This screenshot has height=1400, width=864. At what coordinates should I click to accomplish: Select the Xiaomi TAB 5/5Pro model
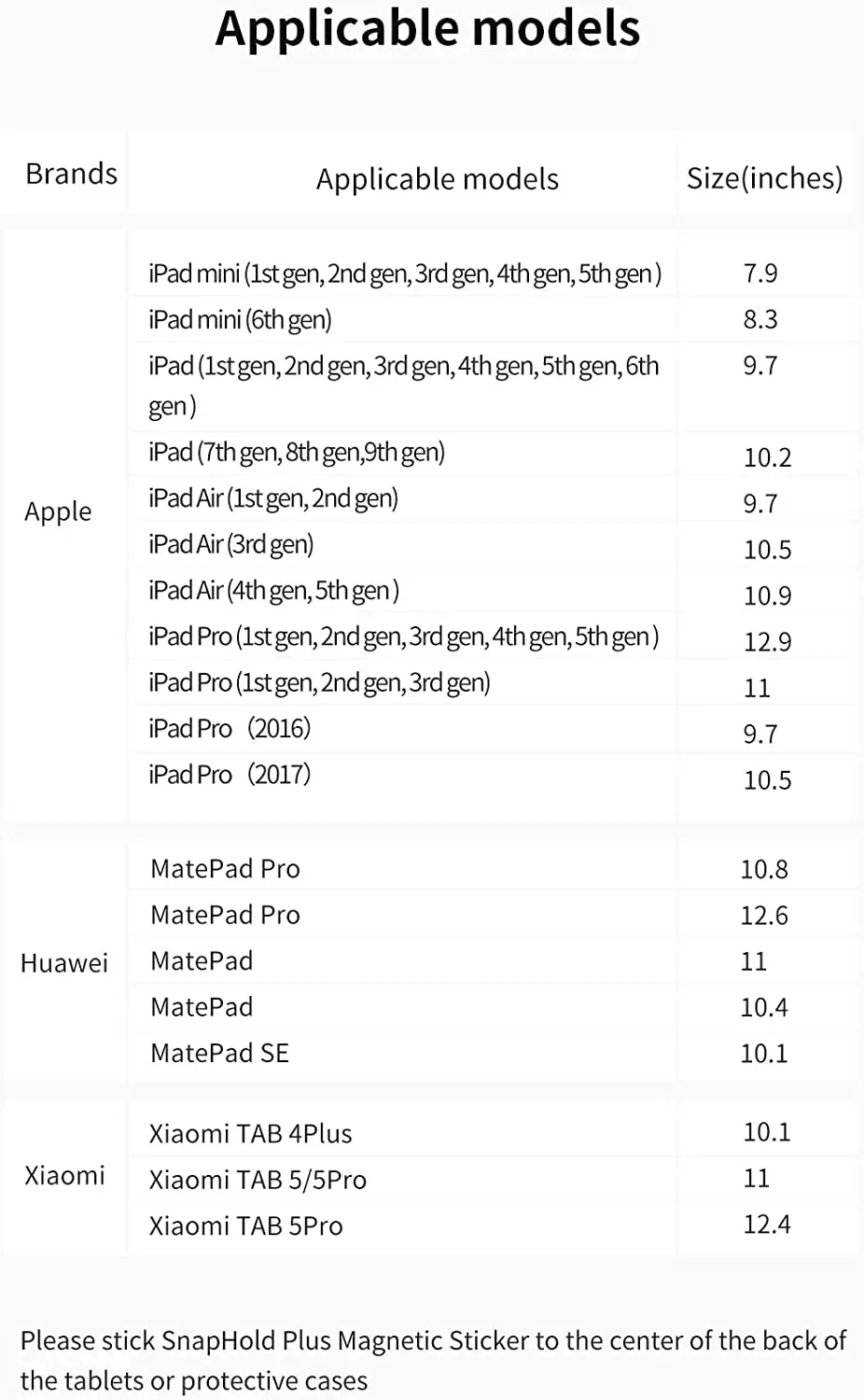[258, 1180]
